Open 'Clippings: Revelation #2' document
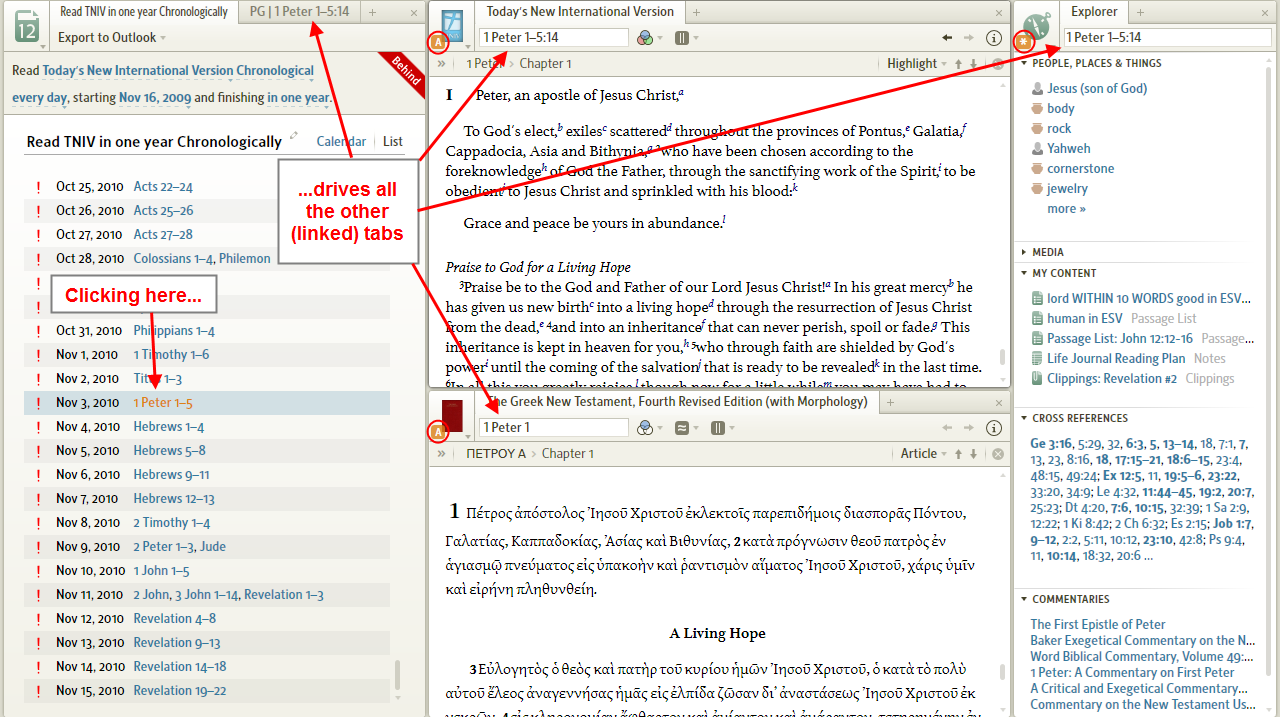The height and width of the screenshot is (717, 1280). tap(1112, 379)
